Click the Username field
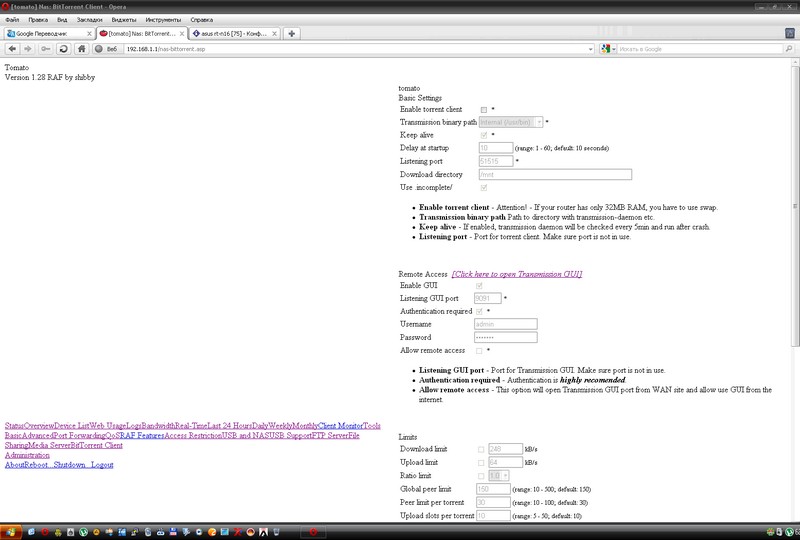800x540 pixels. coord(506,324)
